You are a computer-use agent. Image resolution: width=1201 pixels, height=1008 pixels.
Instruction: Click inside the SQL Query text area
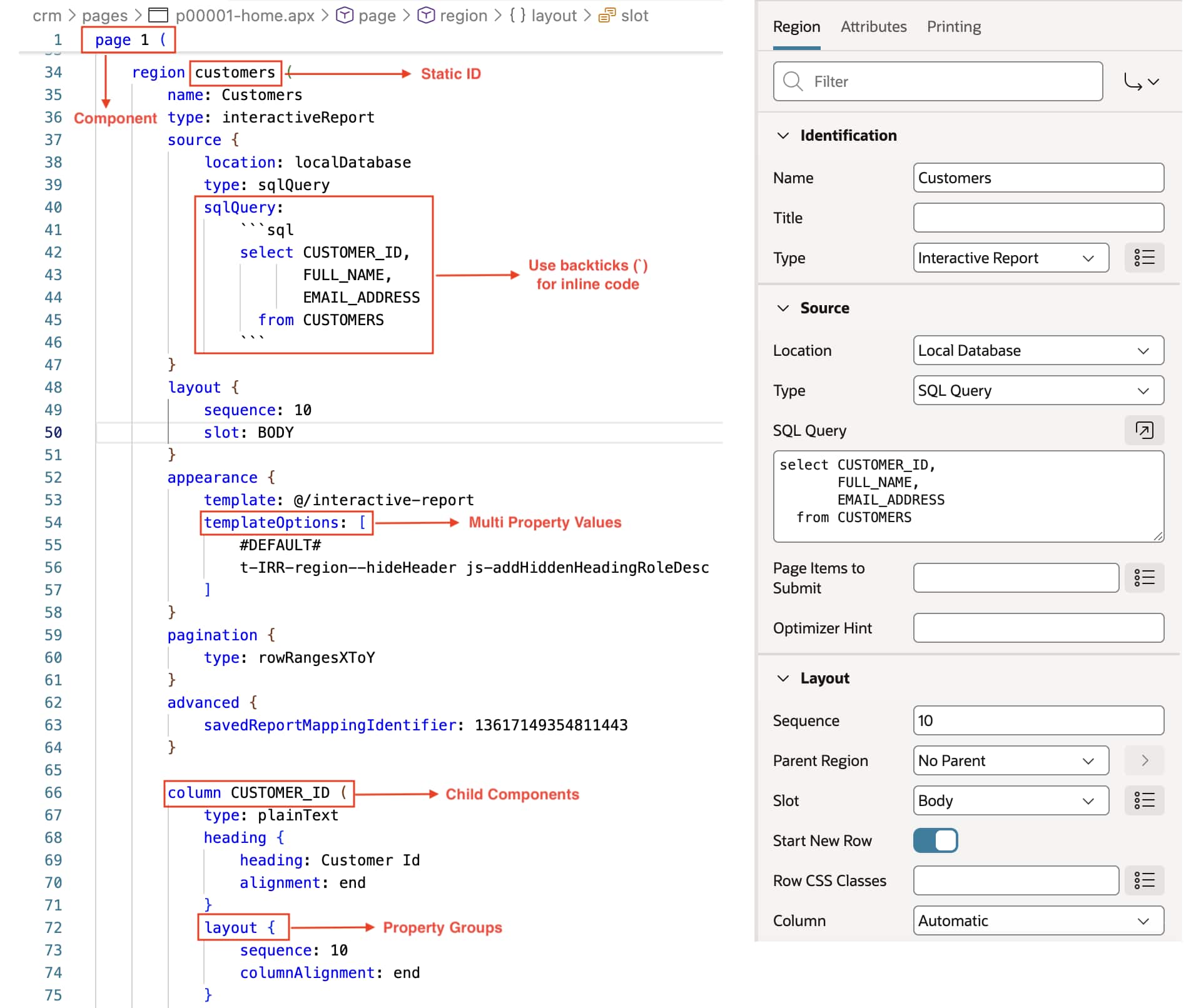click(x=968, y=496)
